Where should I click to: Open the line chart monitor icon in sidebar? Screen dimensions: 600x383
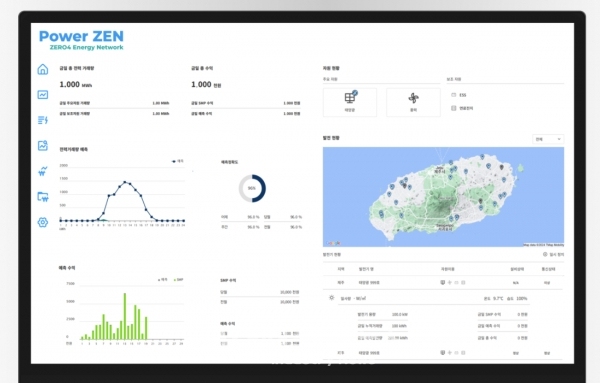(43, 95)
